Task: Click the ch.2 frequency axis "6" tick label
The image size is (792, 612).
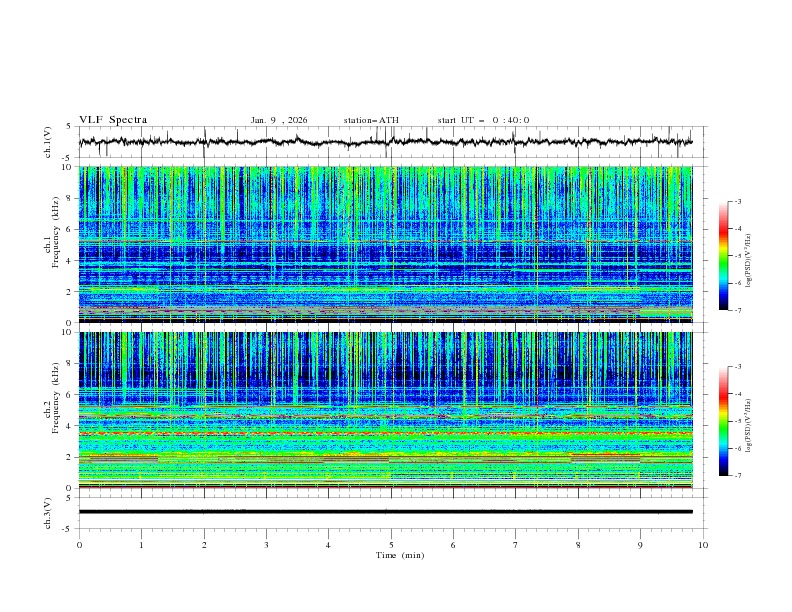Action: tap(71, 395)
